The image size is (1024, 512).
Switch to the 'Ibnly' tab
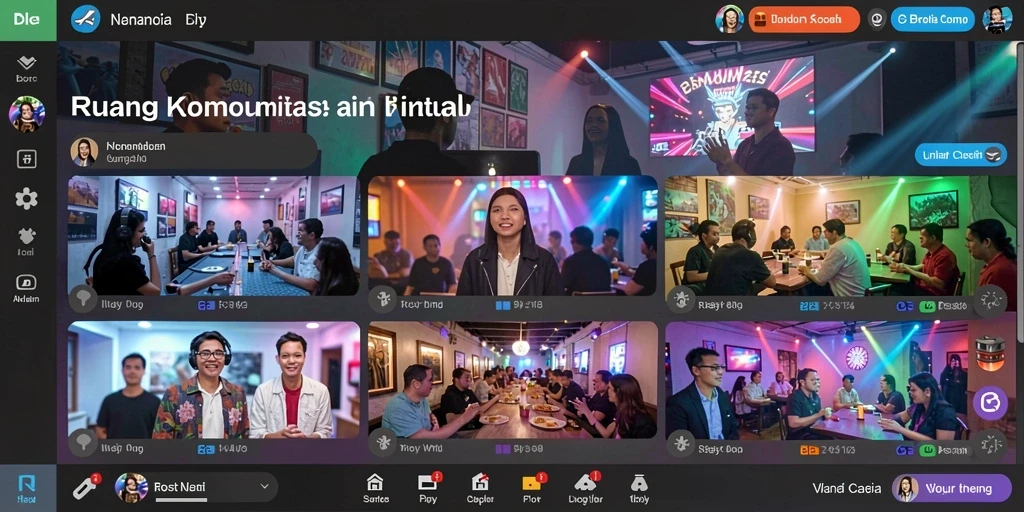tap(639, 488)
